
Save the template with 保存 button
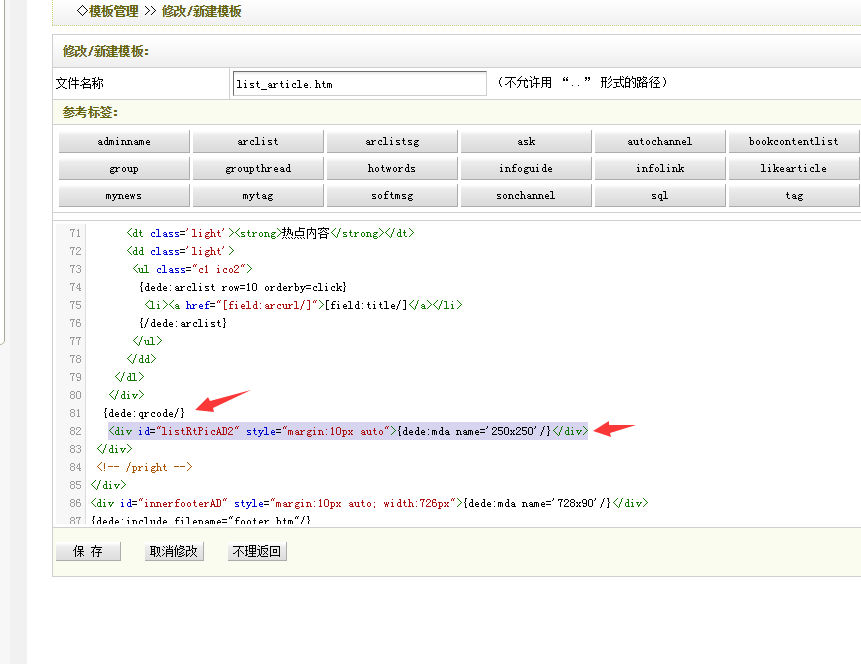coord(88,551)
